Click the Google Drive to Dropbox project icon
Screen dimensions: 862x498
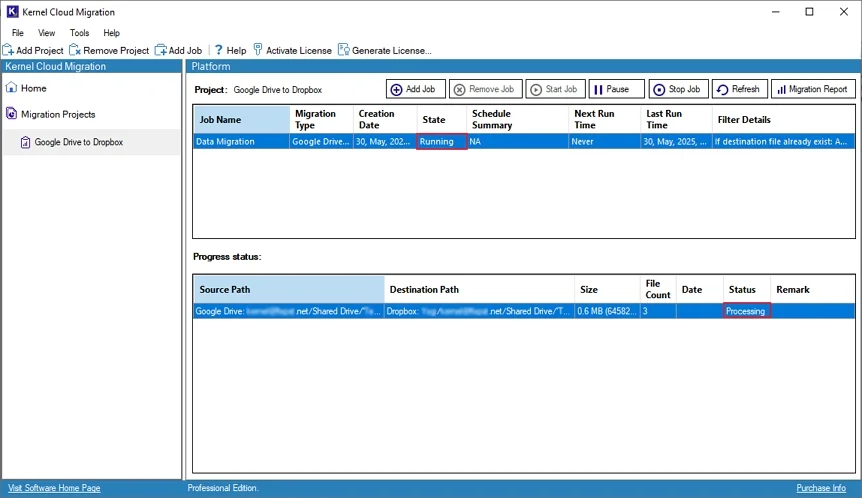click(25, 142)
